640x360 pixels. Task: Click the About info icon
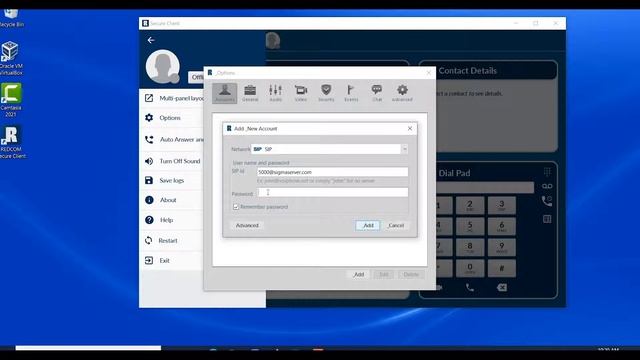click(149, 200)
